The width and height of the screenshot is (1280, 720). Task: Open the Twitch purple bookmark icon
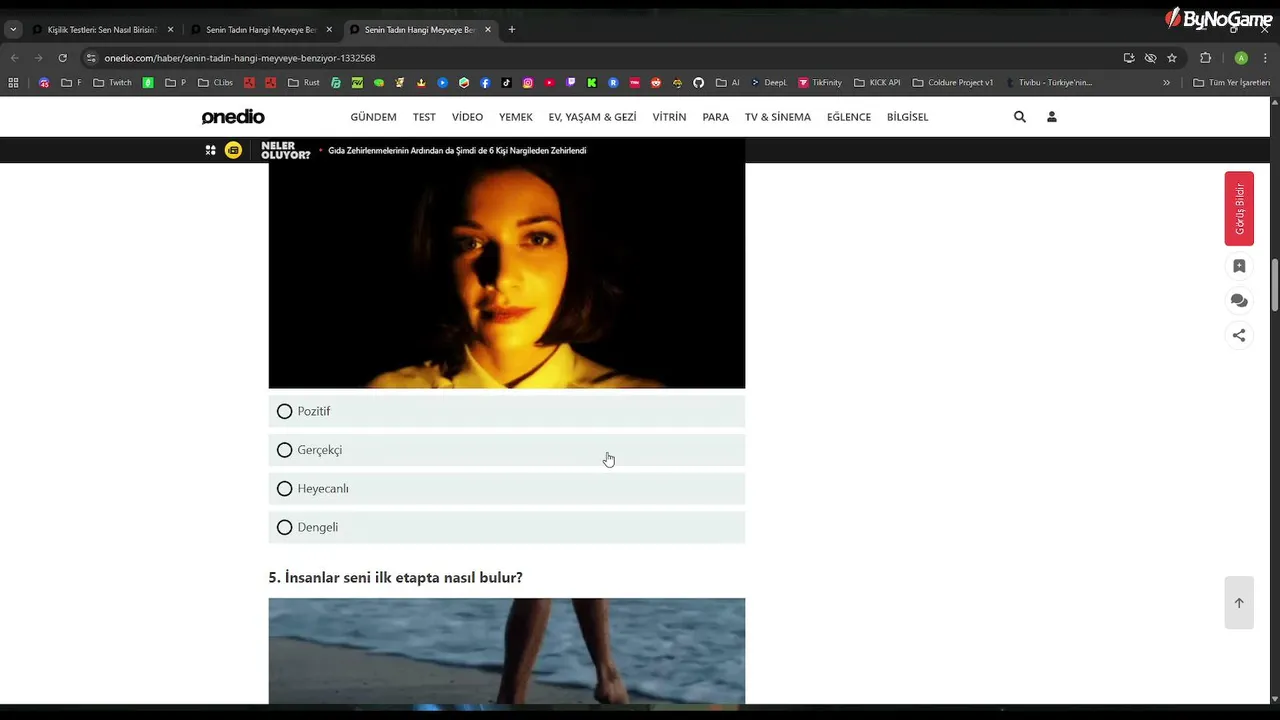pyautogui.click(x=571, y=83)
